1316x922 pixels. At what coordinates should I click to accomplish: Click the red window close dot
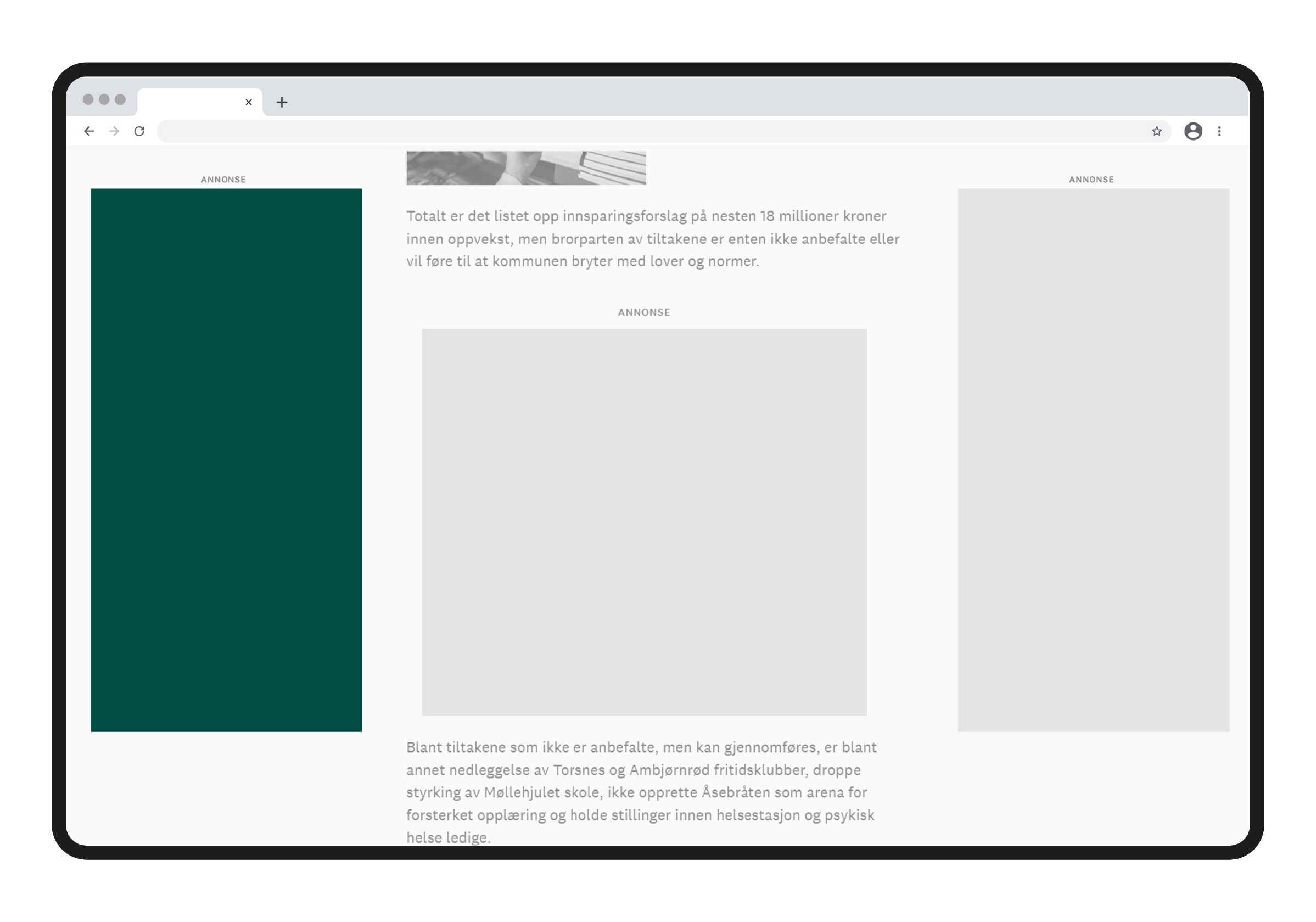click(x=88, y=100)
